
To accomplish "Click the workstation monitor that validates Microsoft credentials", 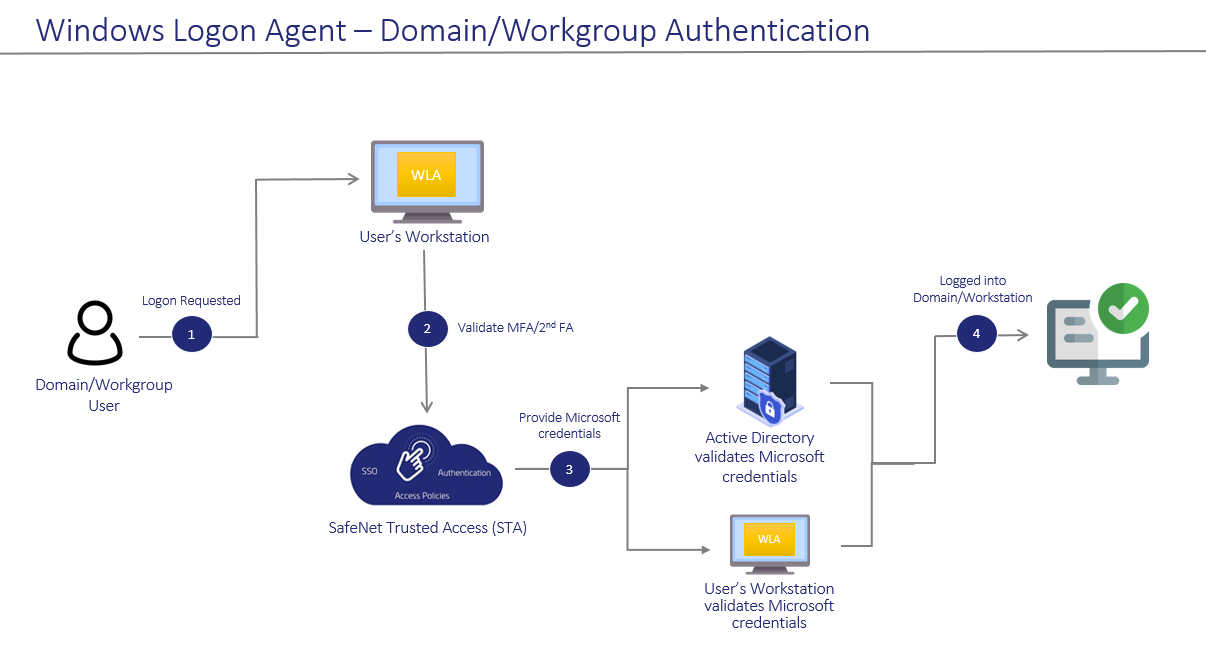I will tap(769, 545).
